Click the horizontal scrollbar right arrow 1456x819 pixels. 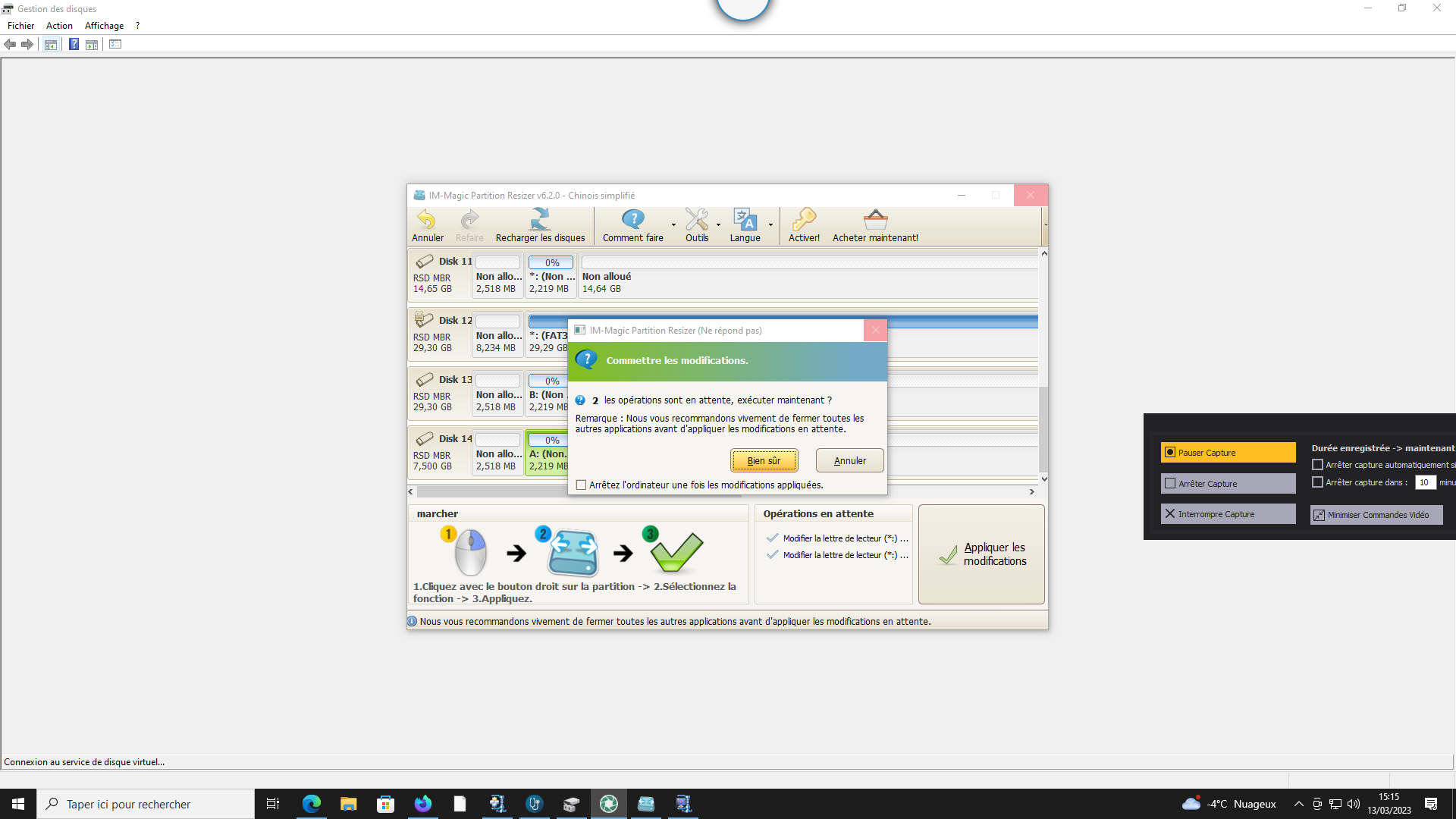point(1032,491)
